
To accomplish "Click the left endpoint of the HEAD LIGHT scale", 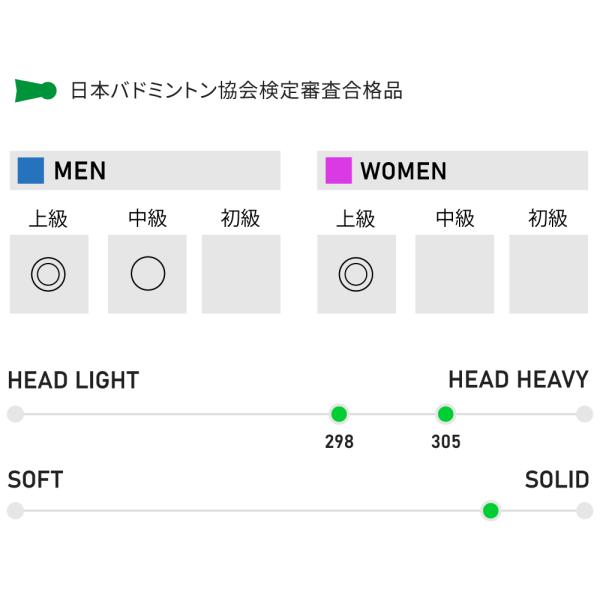I will pyautogui.click(x=15, y=414).
